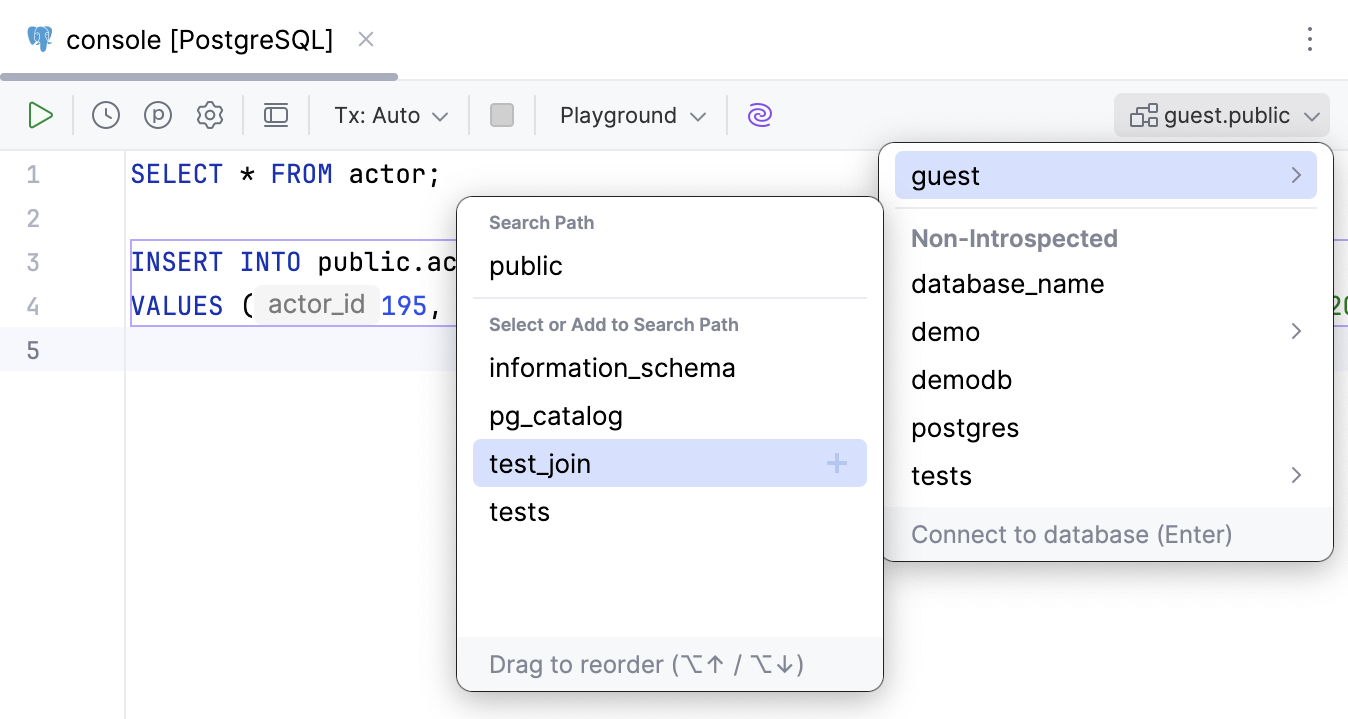
Task: Click the Playground mode icon
Action: (x=158, y=114)
